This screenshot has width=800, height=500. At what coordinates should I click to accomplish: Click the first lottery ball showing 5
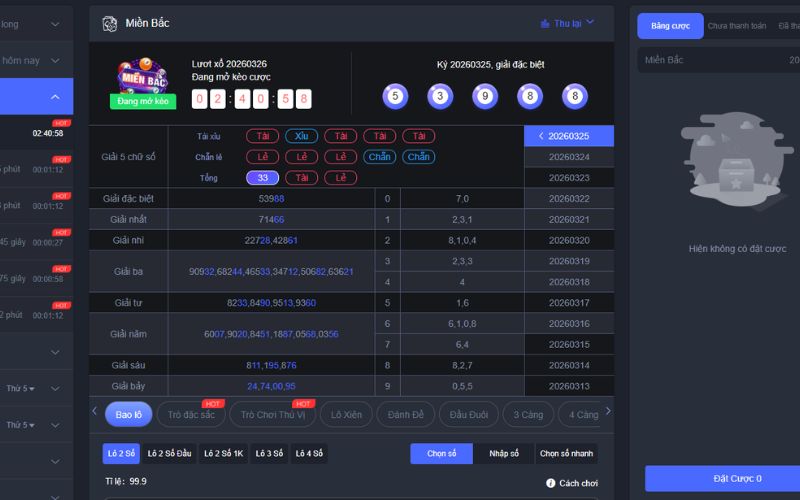click(x=395, y=96)
